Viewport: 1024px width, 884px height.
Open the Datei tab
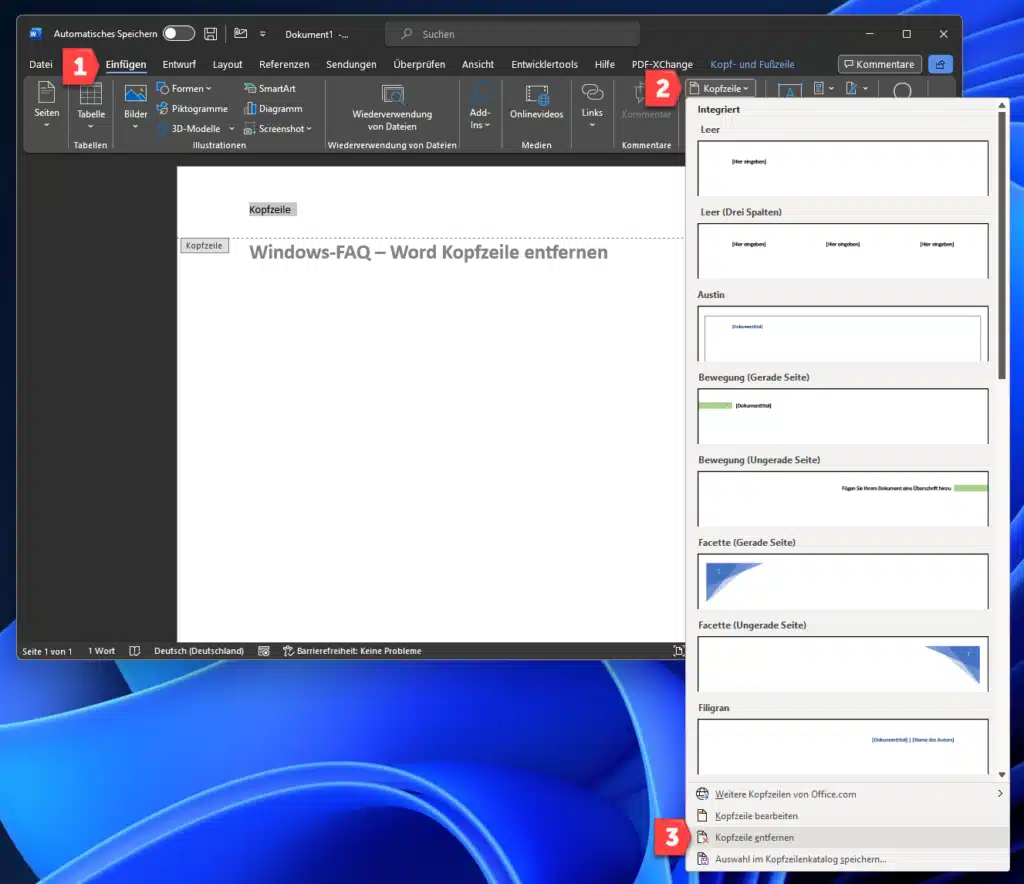pos(40,64)
